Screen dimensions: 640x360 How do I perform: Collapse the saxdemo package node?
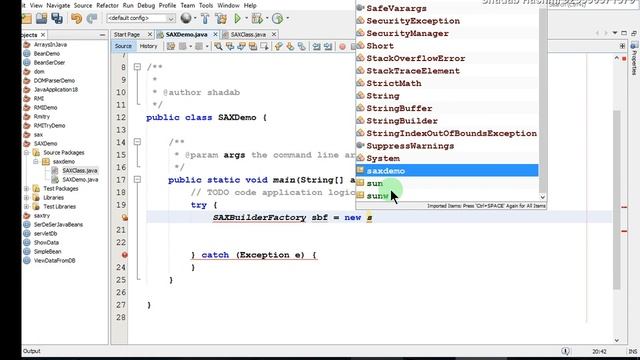(x=36, y=162)
